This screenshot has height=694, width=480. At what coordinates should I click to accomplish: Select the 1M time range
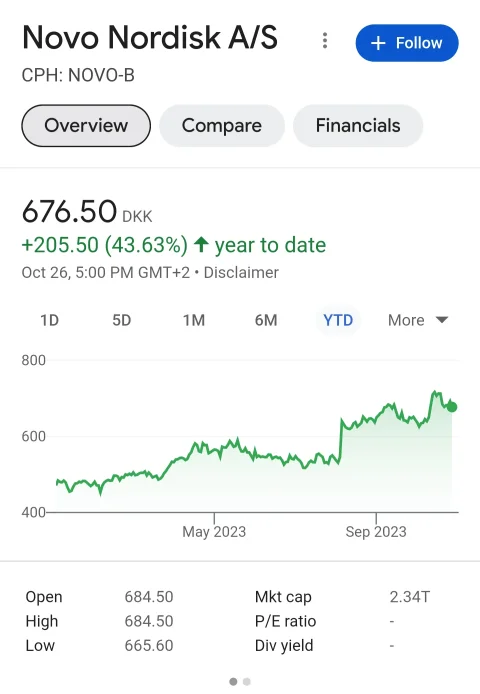[194, 320]
